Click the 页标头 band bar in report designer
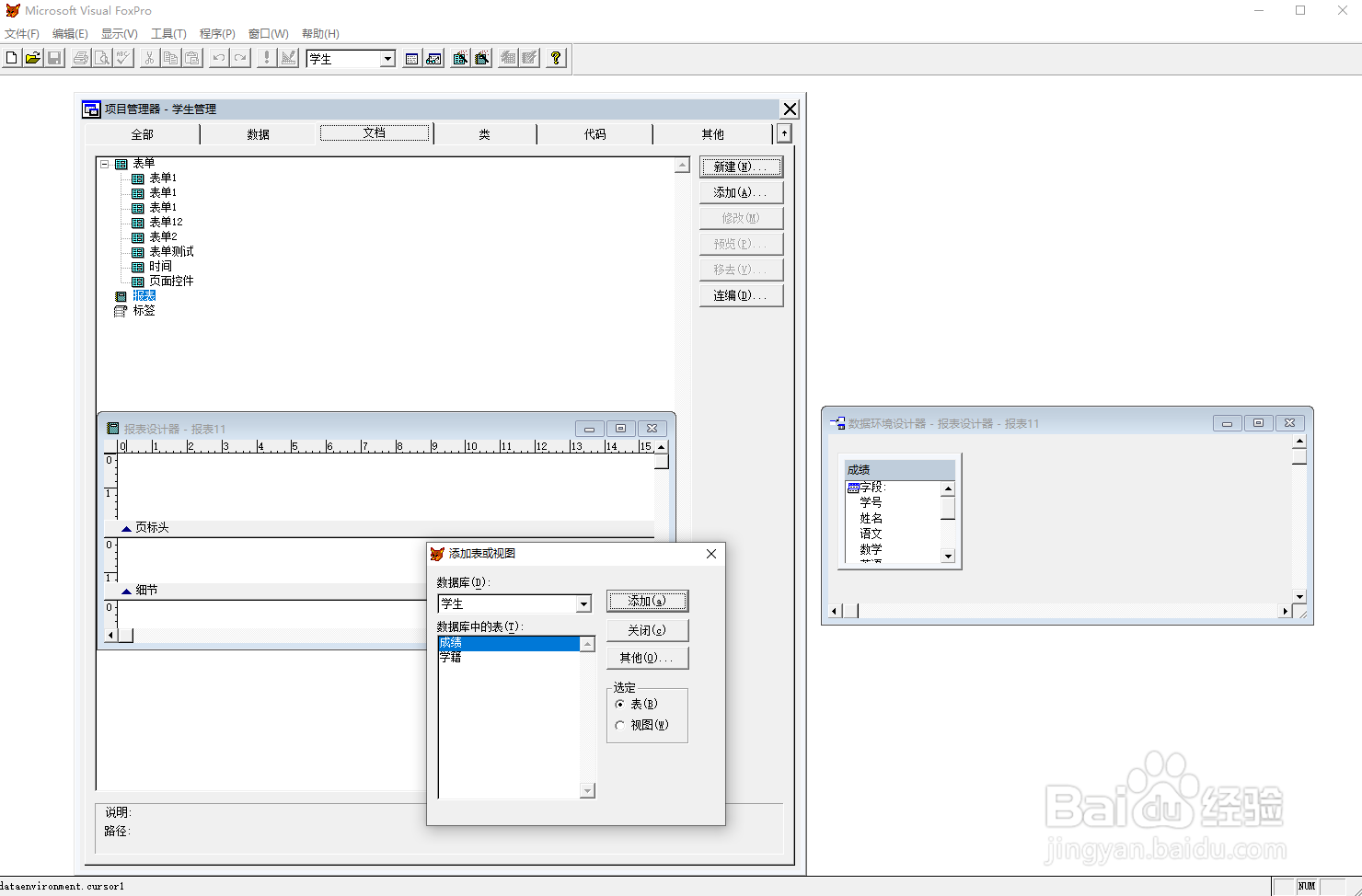1362x896 pixels. [379, 528]
